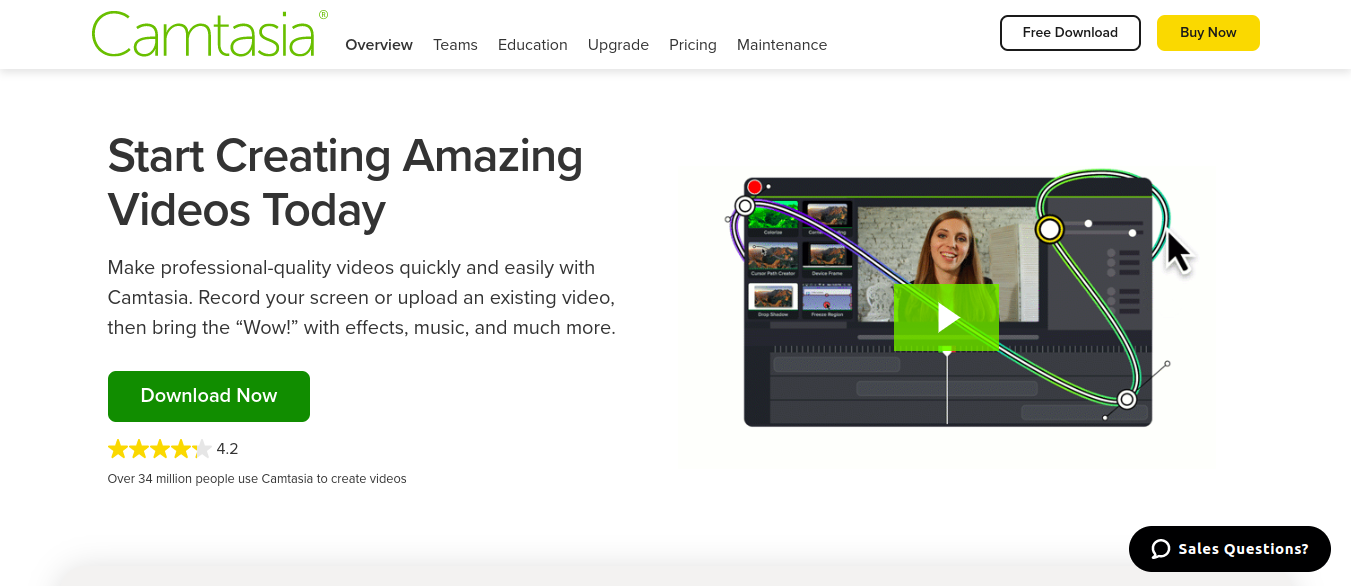Play the hero video with green play button

pyautogui.click(x=946, y=318)
